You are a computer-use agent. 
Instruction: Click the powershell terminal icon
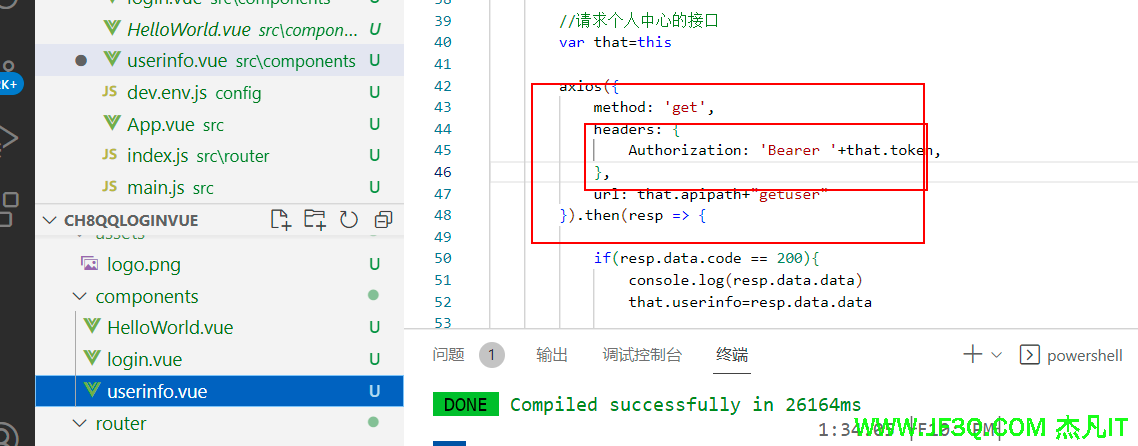pyautogui.click(x=1029, y=355)
